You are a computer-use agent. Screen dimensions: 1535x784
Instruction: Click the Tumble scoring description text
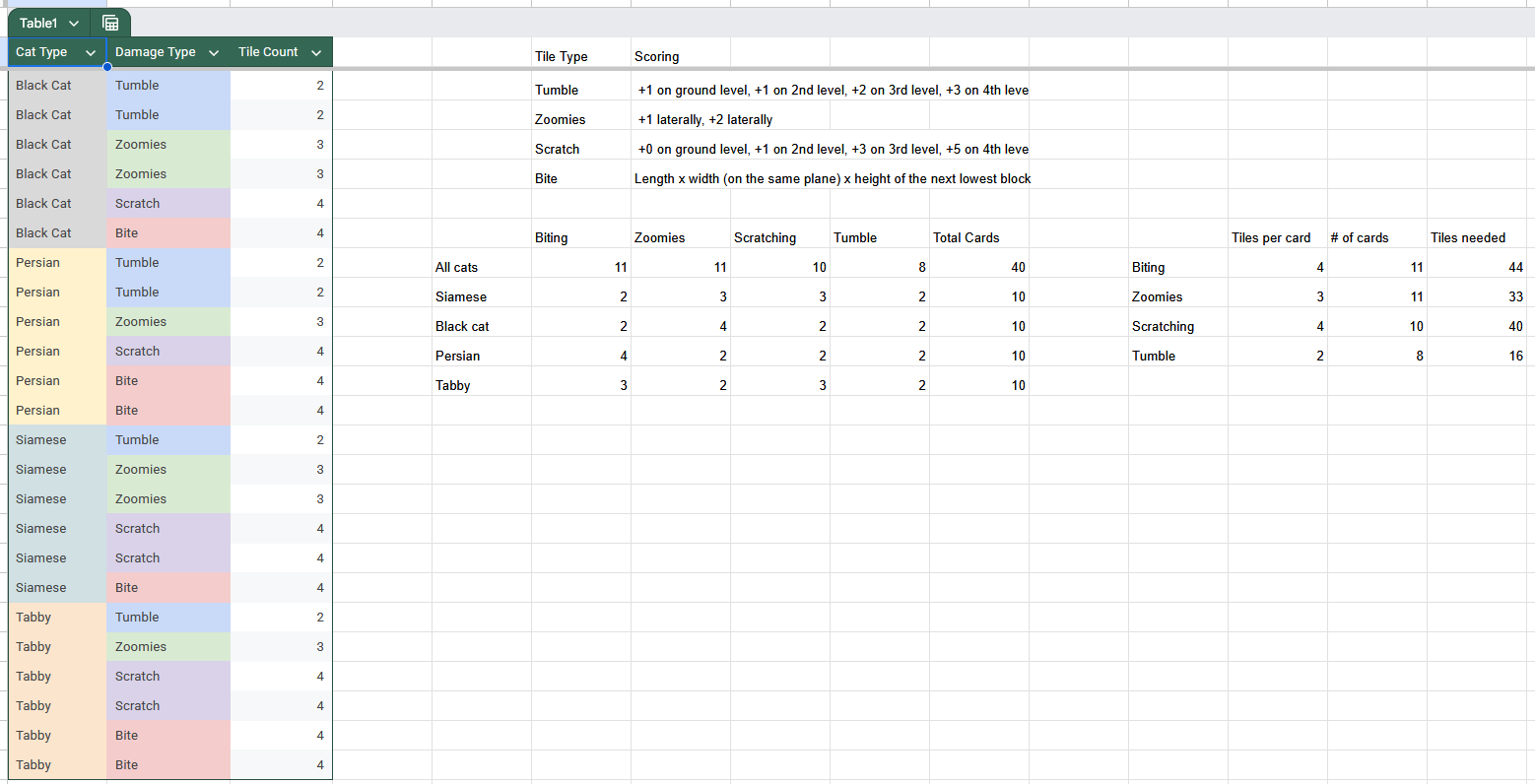(833, 90)
